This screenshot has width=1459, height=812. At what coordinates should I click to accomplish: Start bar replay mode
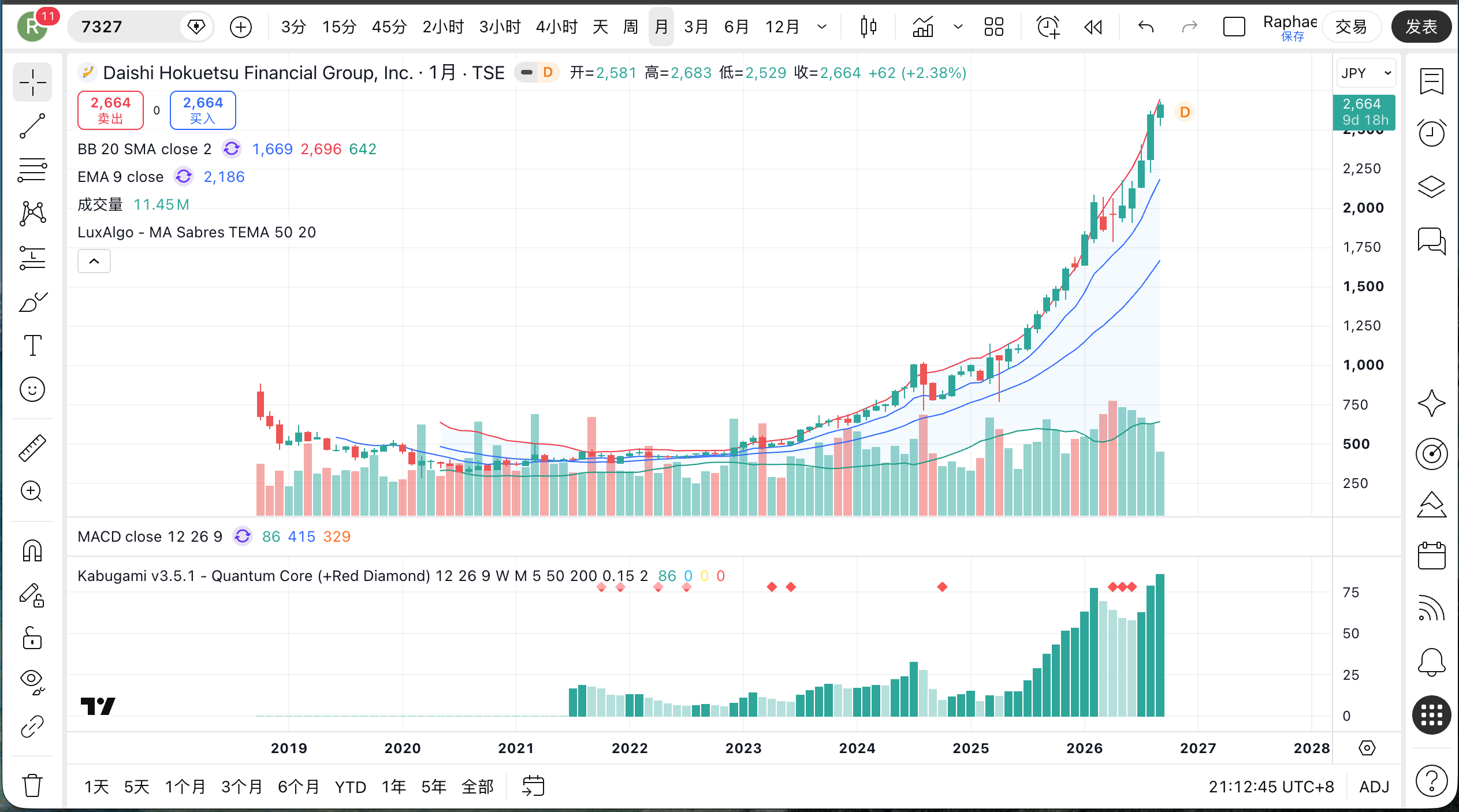[x=1093, y=27]
